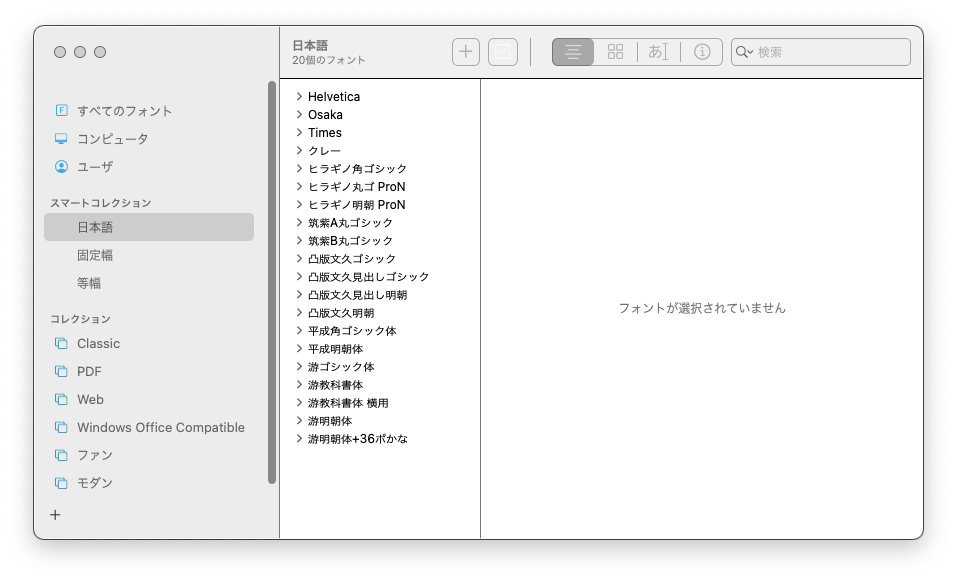957x581 pixels.
Task: Expand the Osaka font family
Action: [x=299, y=115]
